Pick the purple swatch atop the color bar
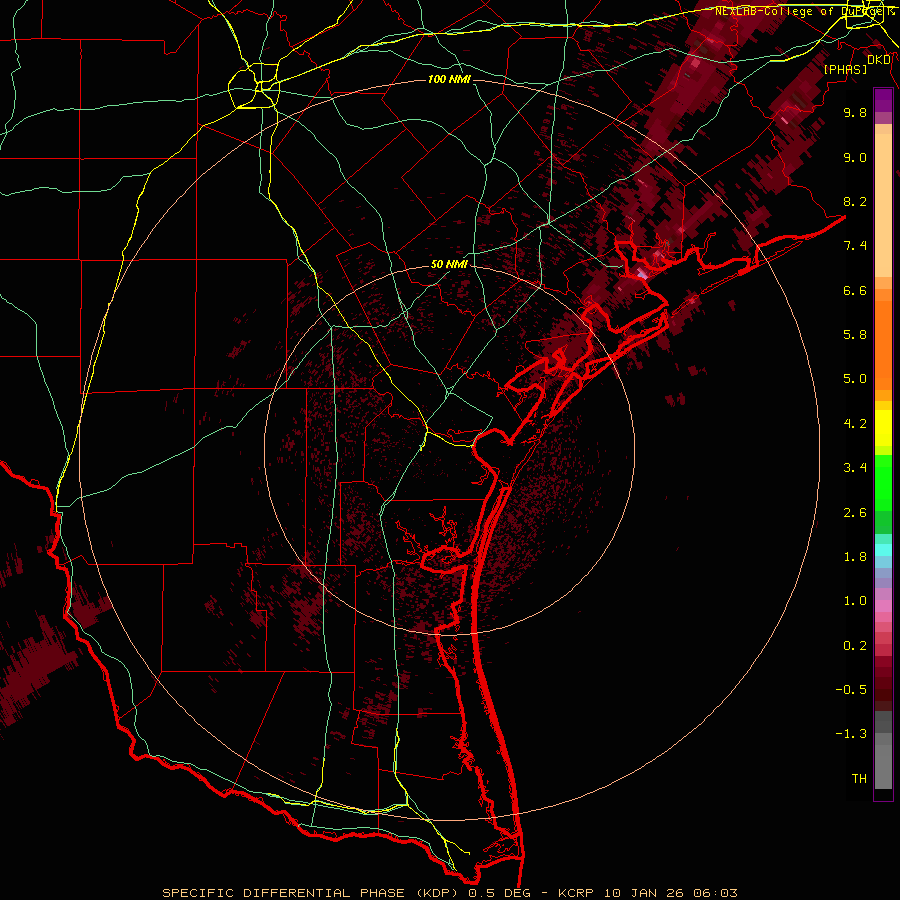The width and height of the screenshot is (900, 900). click(x=883, y=100)
